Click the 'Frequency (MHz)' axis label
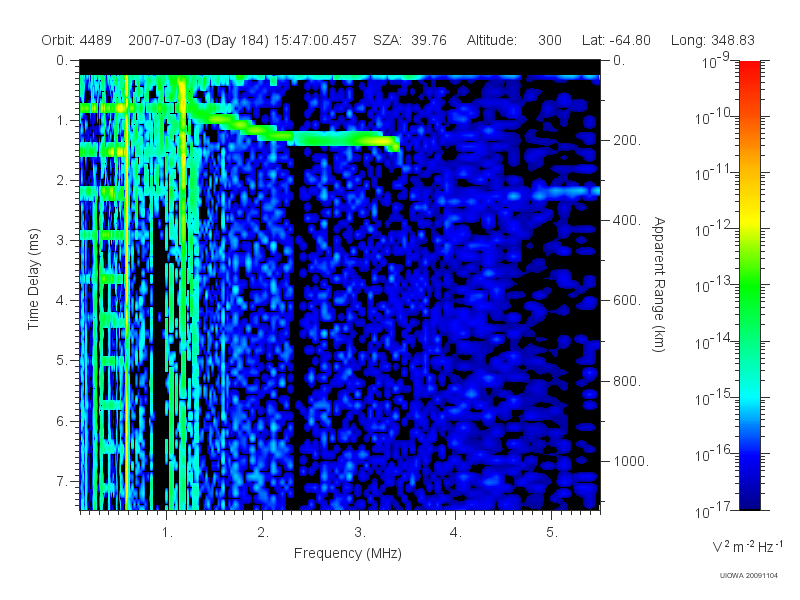The height and width of the screenshot is (600, 800). 347,554
